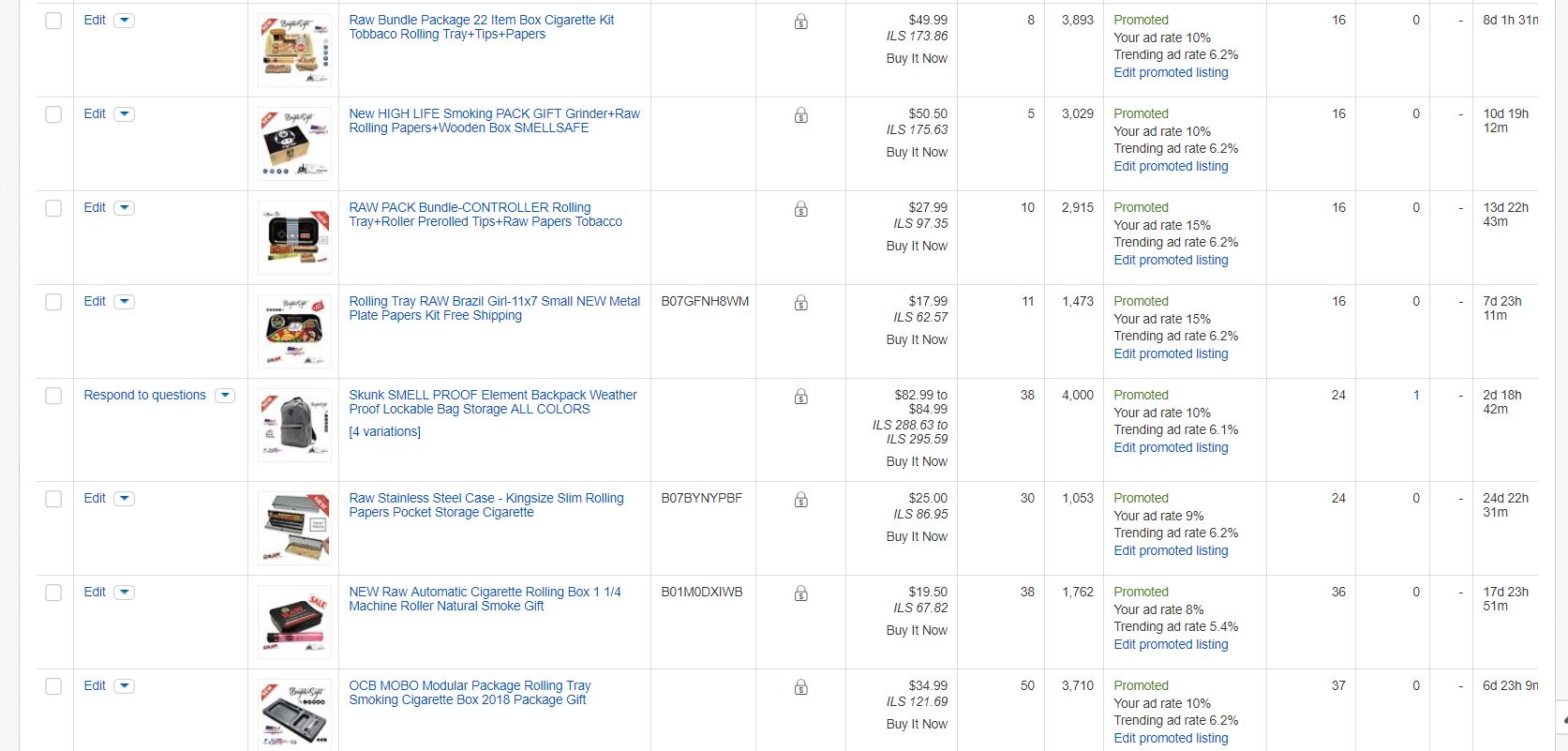
Task: Click lock price icon for HIGH LIFE Smoking PACK row
Action: [800, 115]
